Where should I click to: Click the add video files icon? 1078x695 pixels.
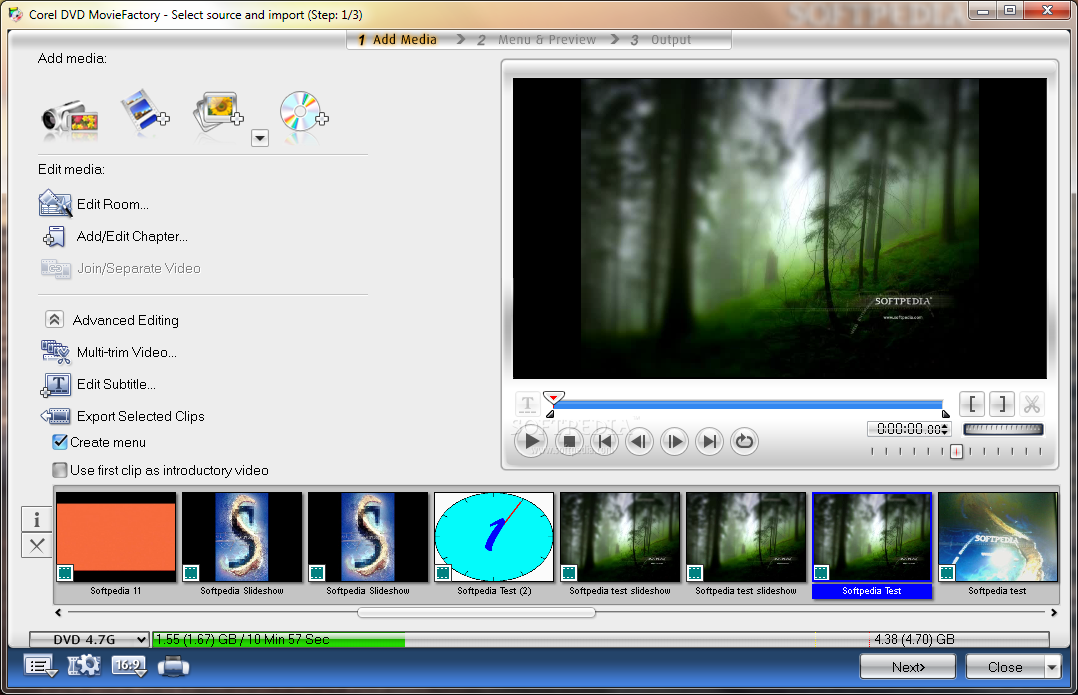click(x=144, y=111)
